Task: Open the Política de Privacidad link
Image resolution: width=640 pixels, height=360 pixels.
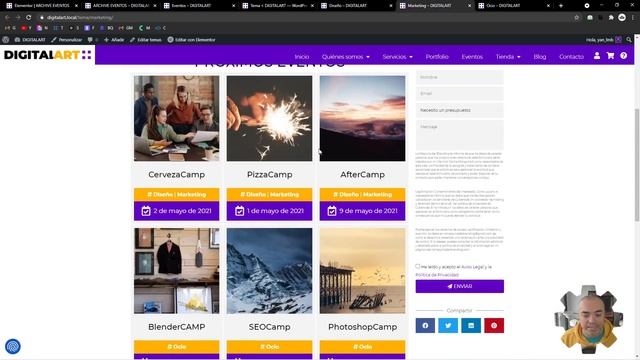Action: 437,275
